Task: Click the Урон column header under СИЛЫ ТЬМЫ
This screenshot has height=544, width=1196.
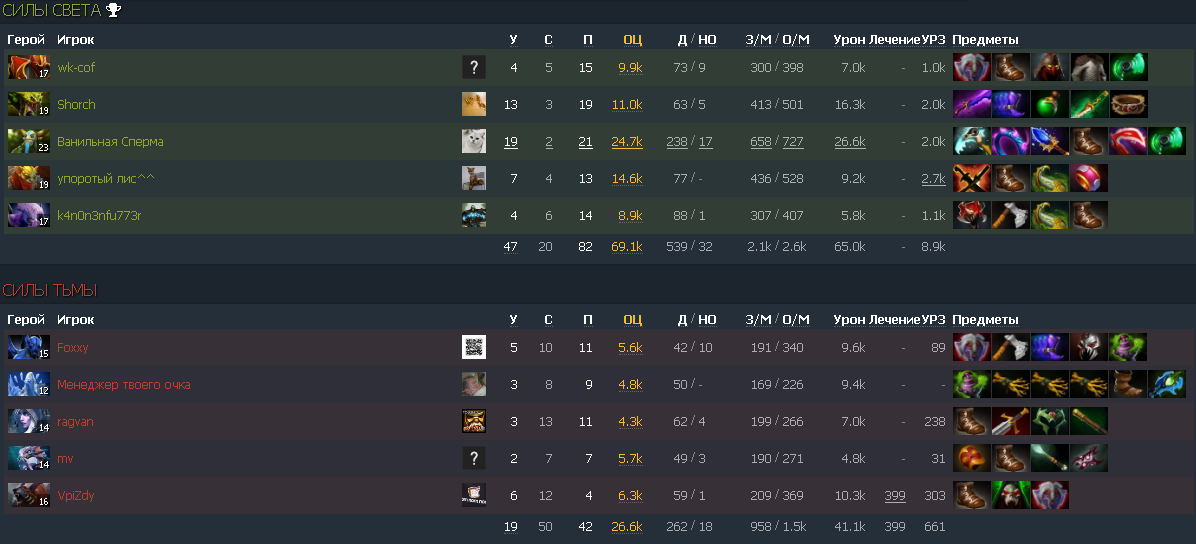Action: coord(848,320)
